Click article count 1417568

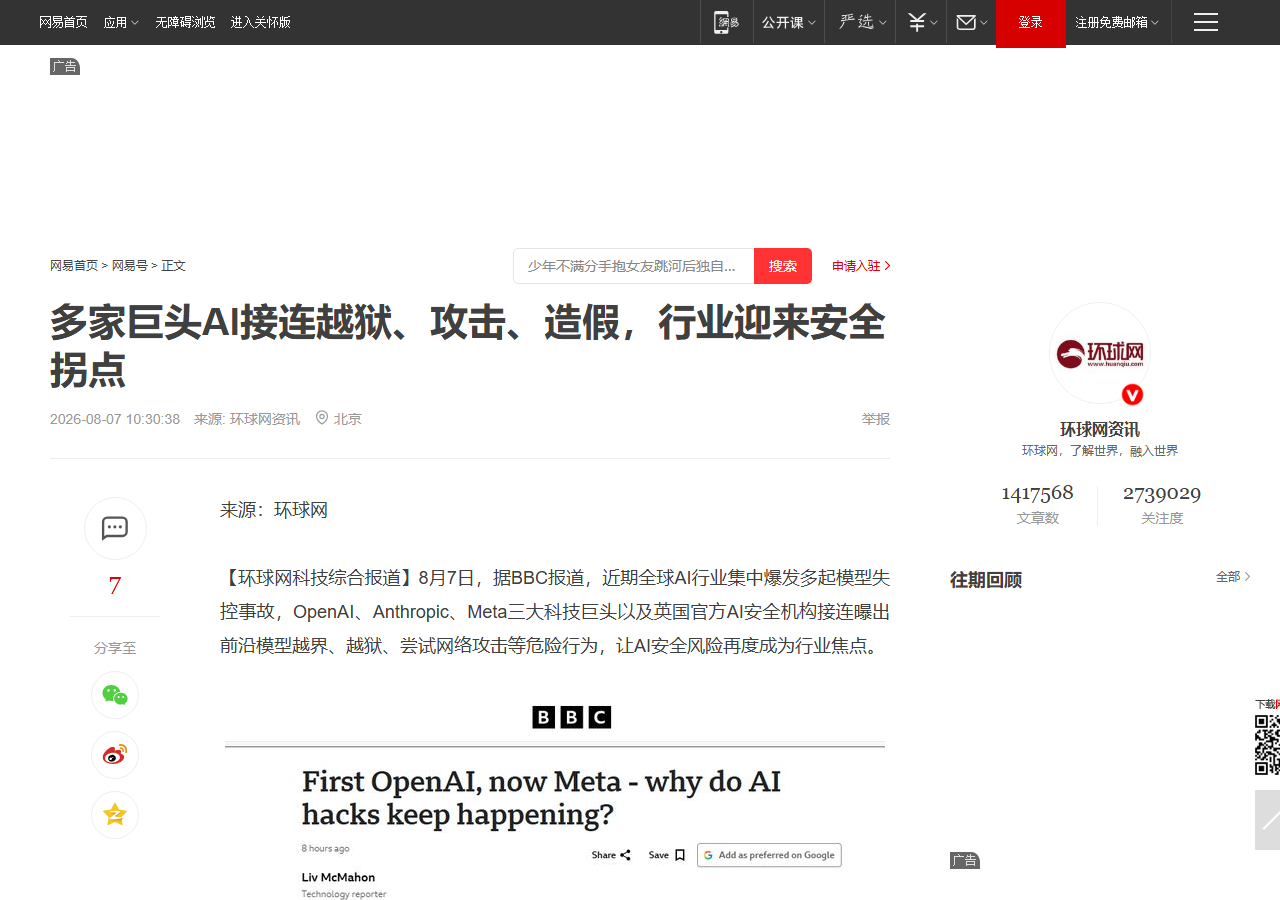[1038, 493]
